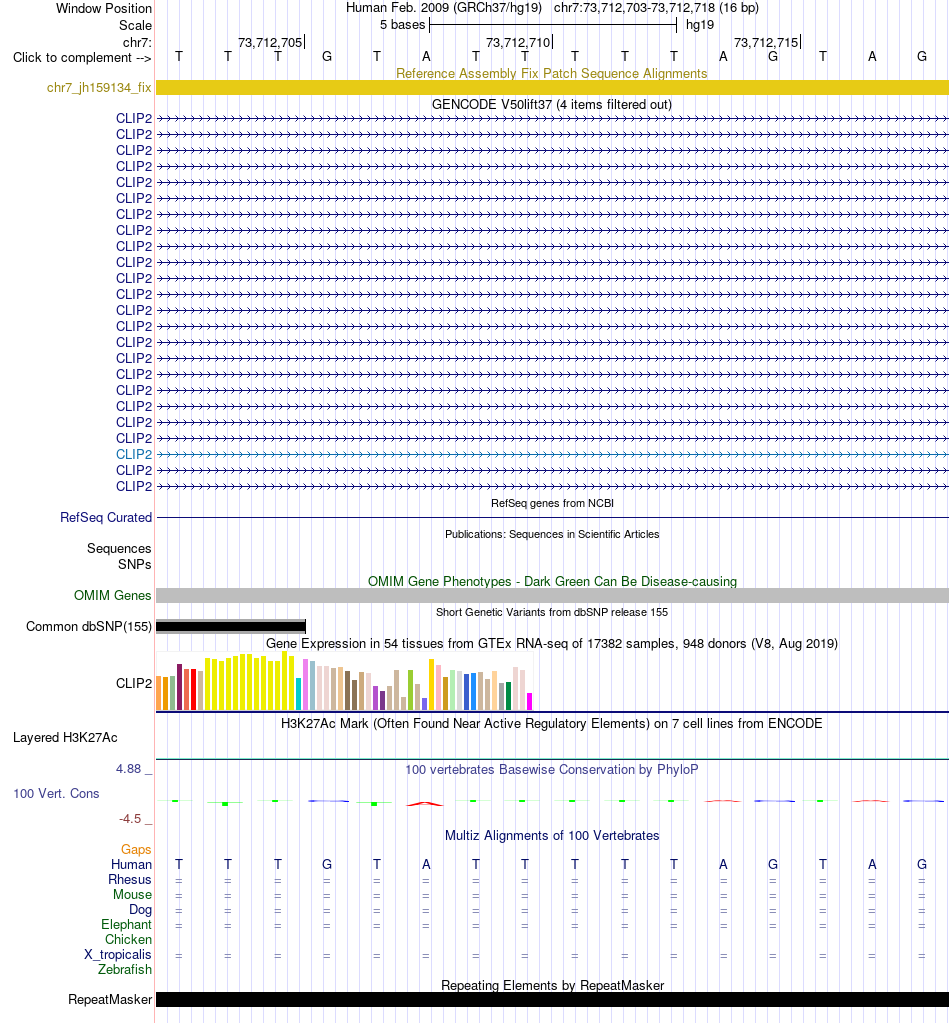Click the gray OMIM Genes item bar
The height and width of the screenshot is (1023, 950).
[552, 595]
